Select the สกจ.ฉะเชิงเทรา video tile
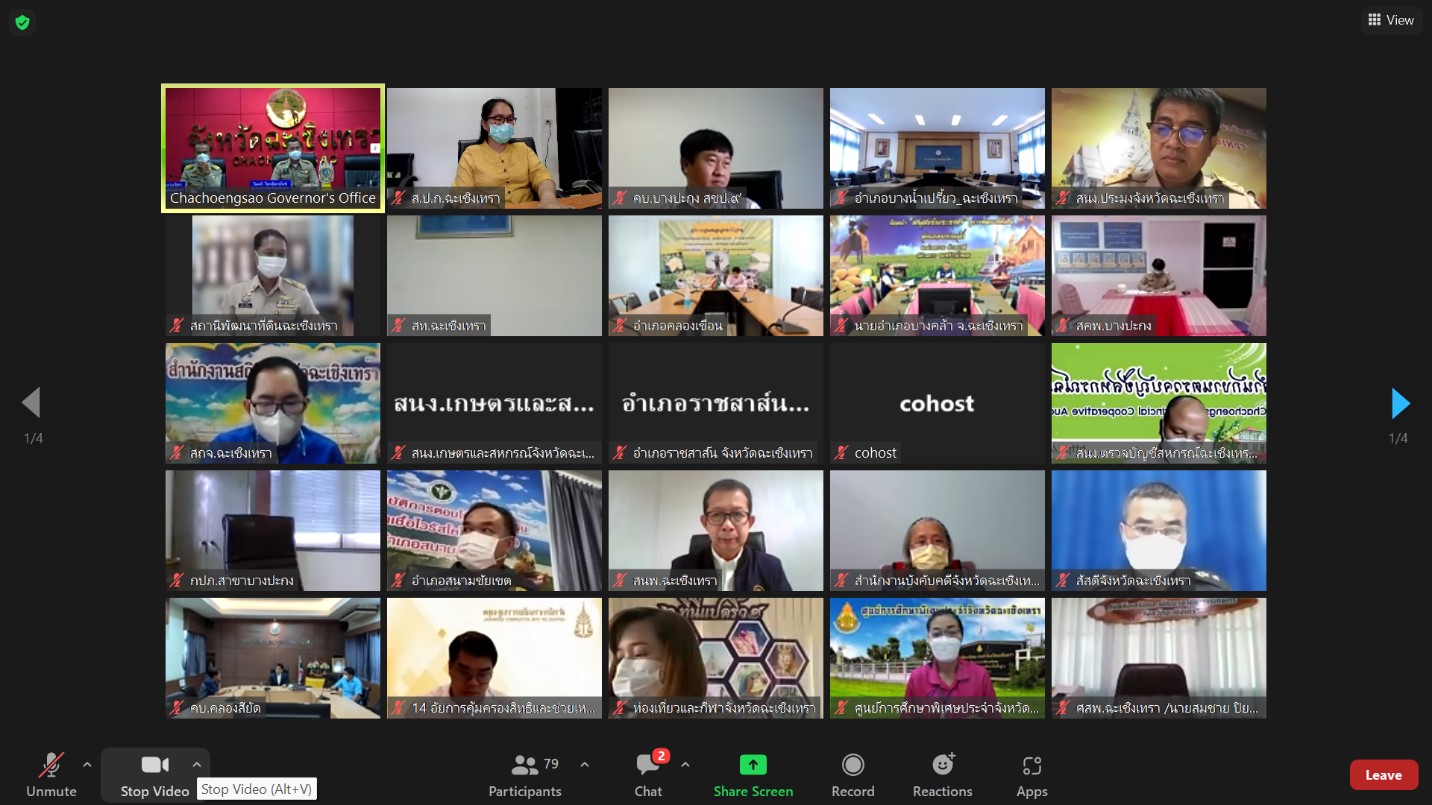 click(x=273, y=403)
